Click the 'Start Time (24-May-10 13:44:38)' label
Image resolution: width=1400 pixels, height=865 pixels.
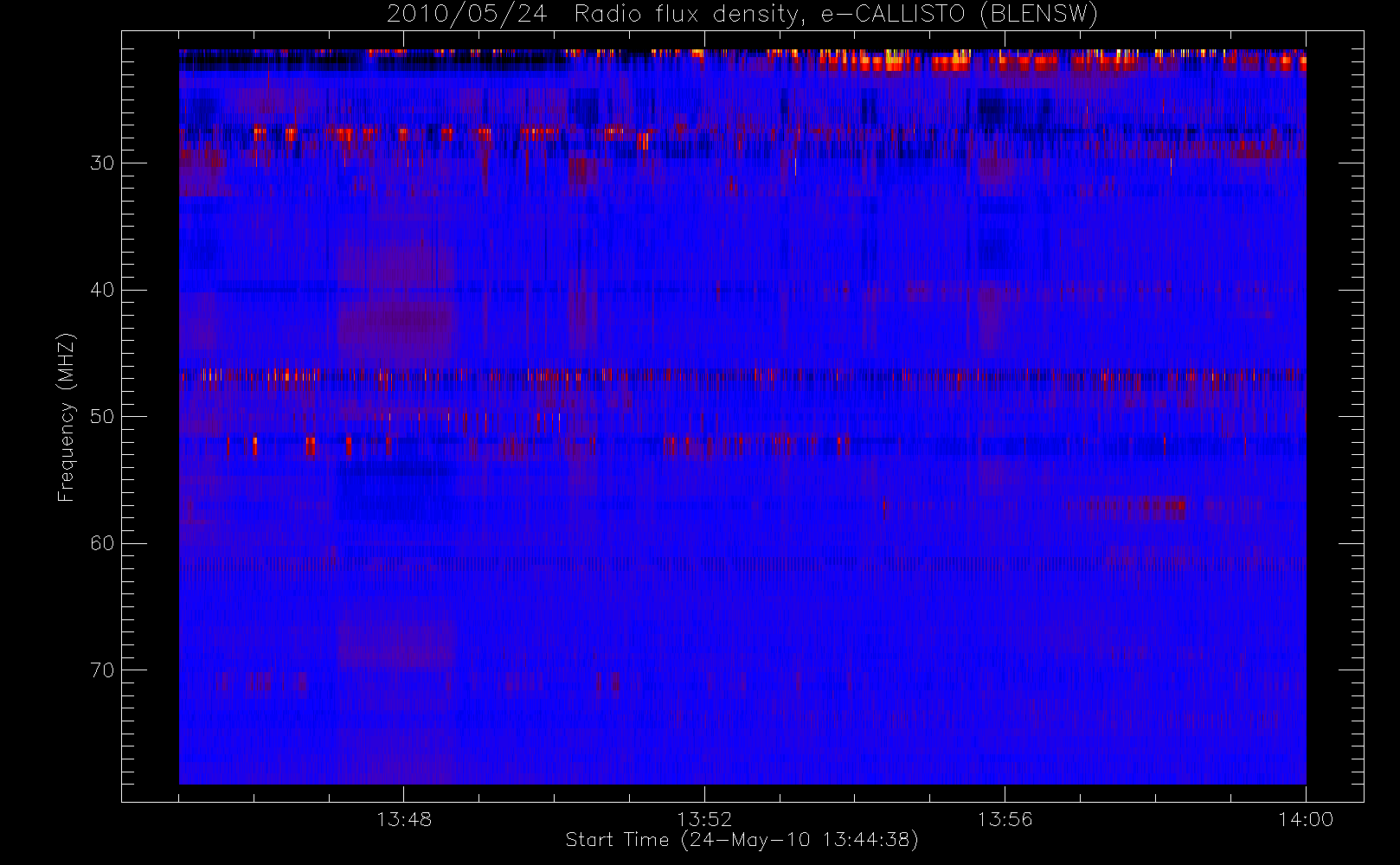click(742, 840)
